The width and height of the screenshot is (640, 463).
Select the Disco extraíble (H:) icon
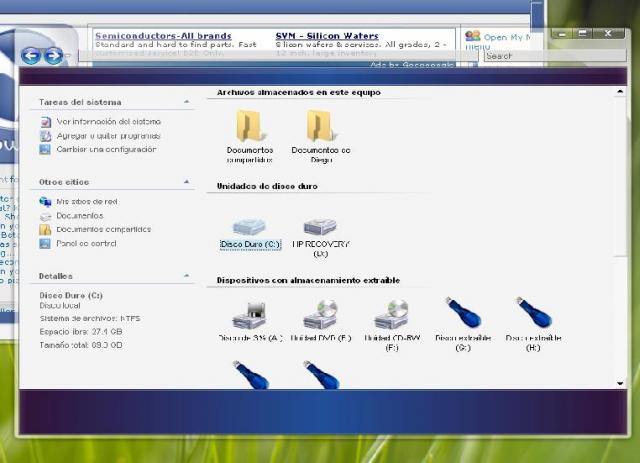534,313
